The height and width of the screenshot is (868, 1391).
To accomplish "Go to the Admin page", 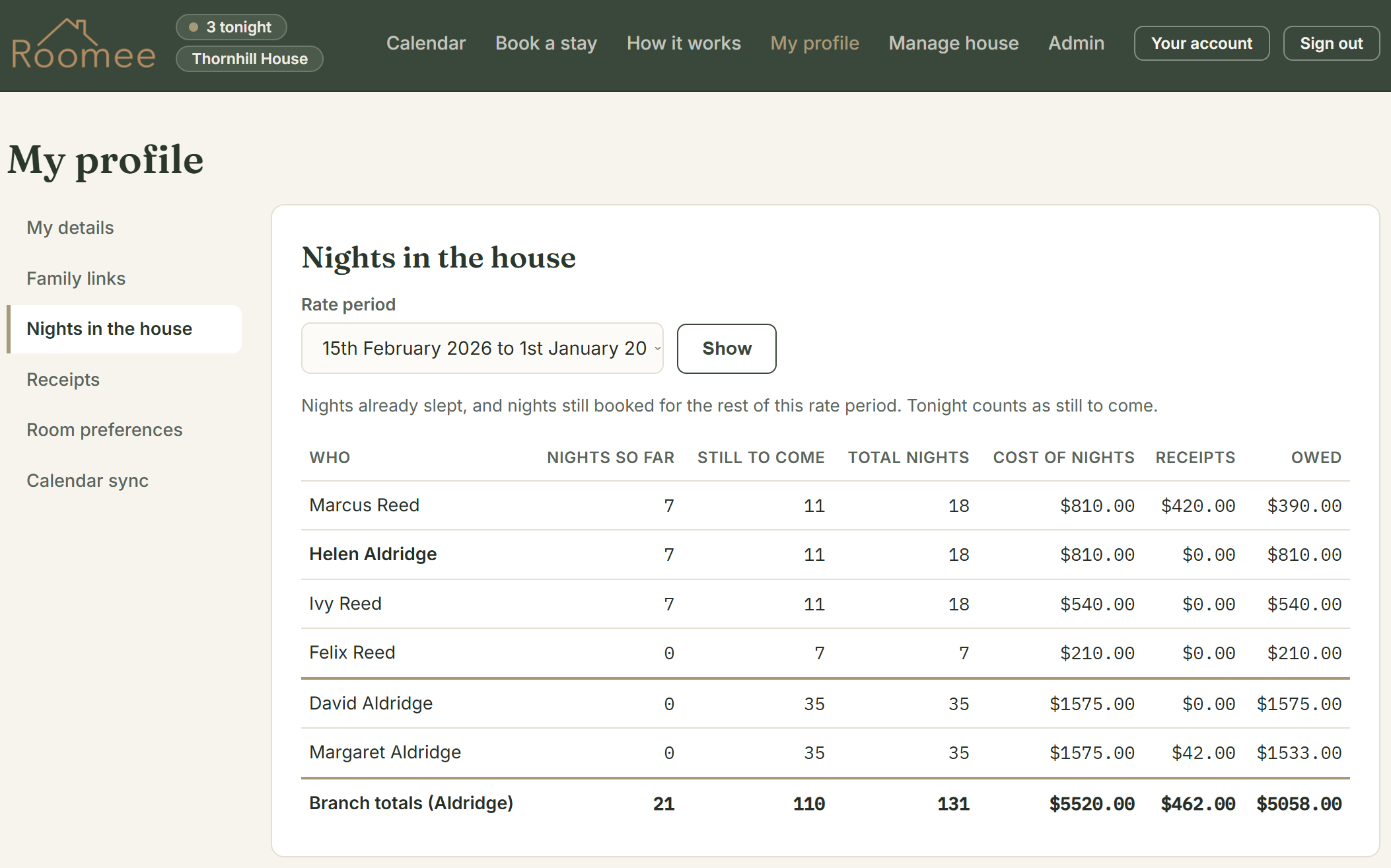I will [x=1076, y=43].
